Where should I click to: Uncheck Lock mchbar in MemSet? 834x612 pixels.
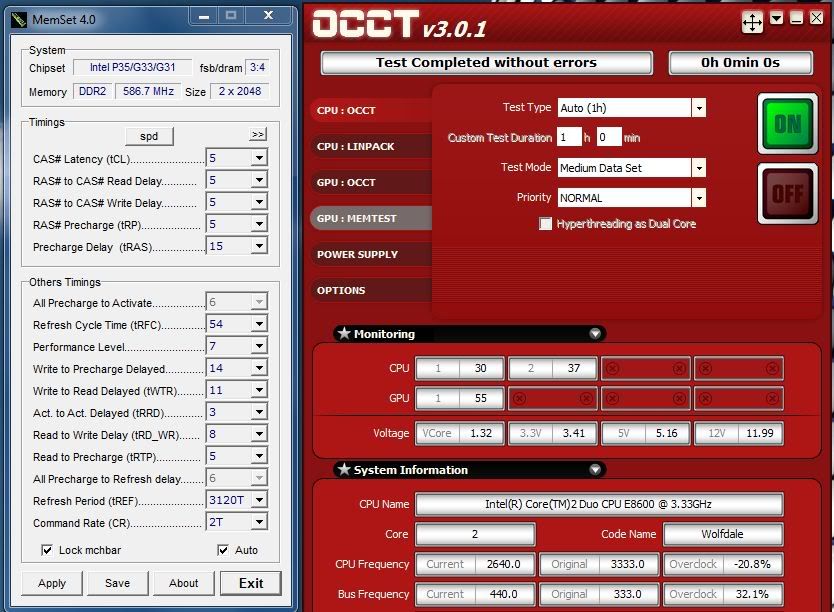tap(47, 550)
